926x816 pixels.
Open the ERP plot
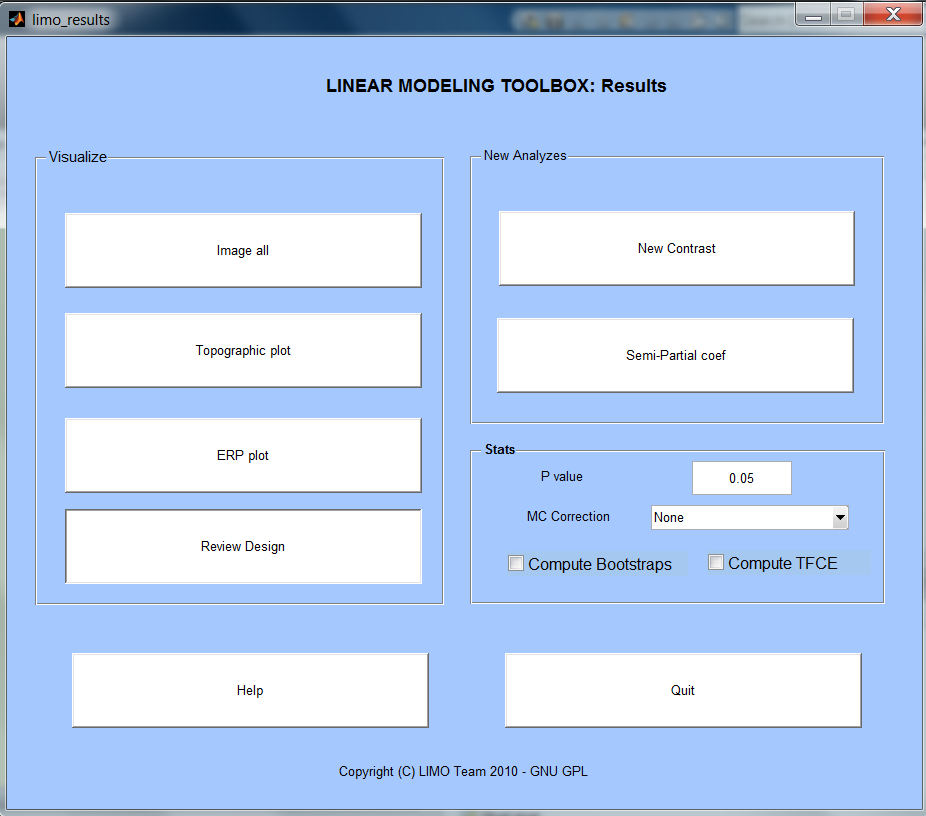click(243, 455)
